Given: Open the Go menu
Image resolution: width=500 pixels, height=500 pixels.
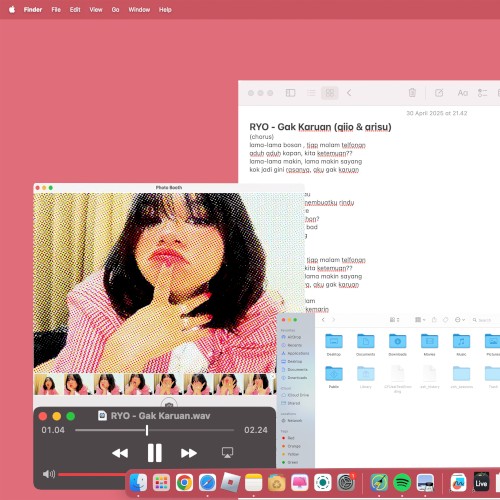Looking at the screenshot, I should 115,10.
